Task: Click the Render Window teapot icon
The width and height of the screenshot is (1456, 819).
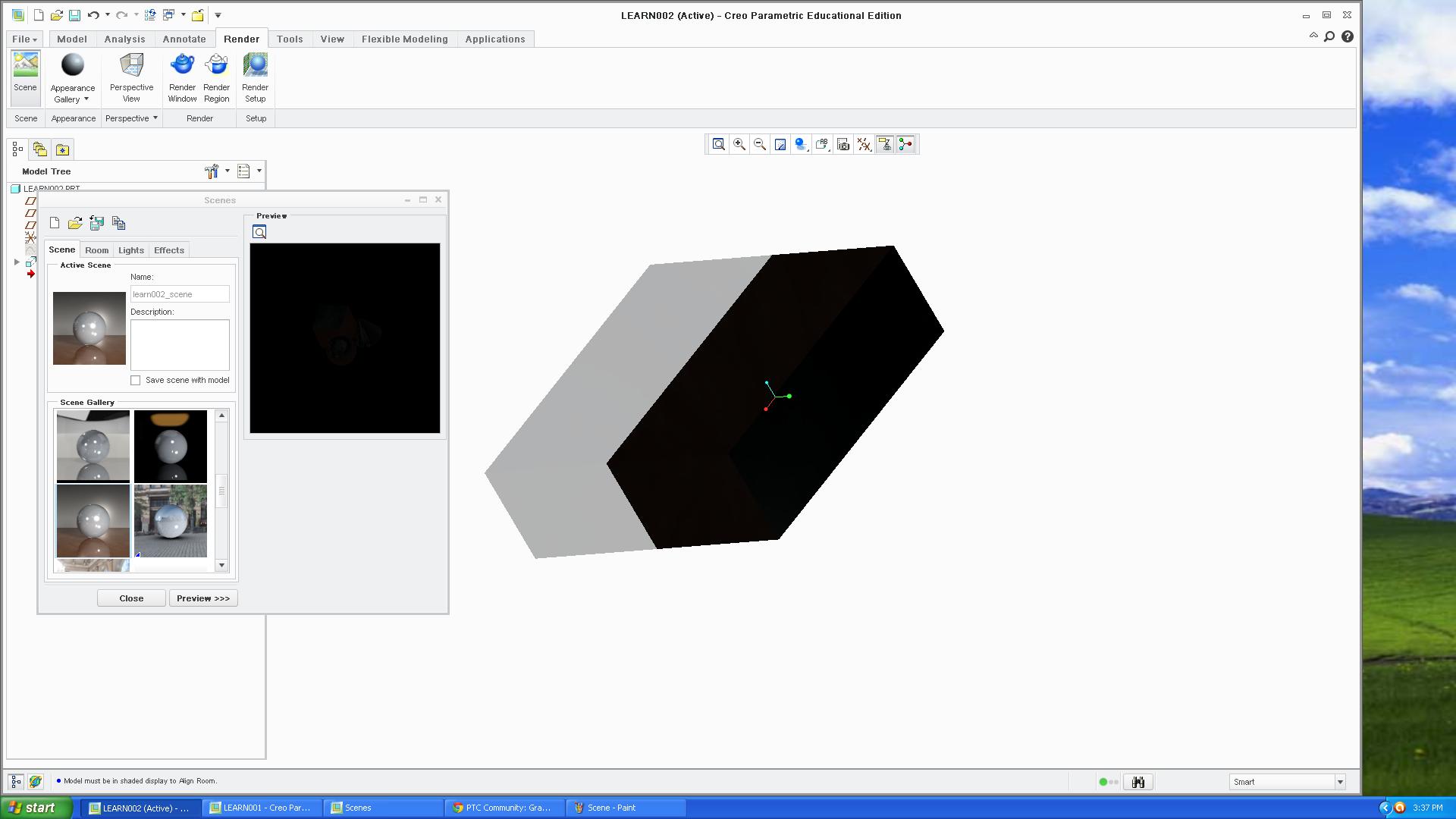Action: (x=182, y=67)
